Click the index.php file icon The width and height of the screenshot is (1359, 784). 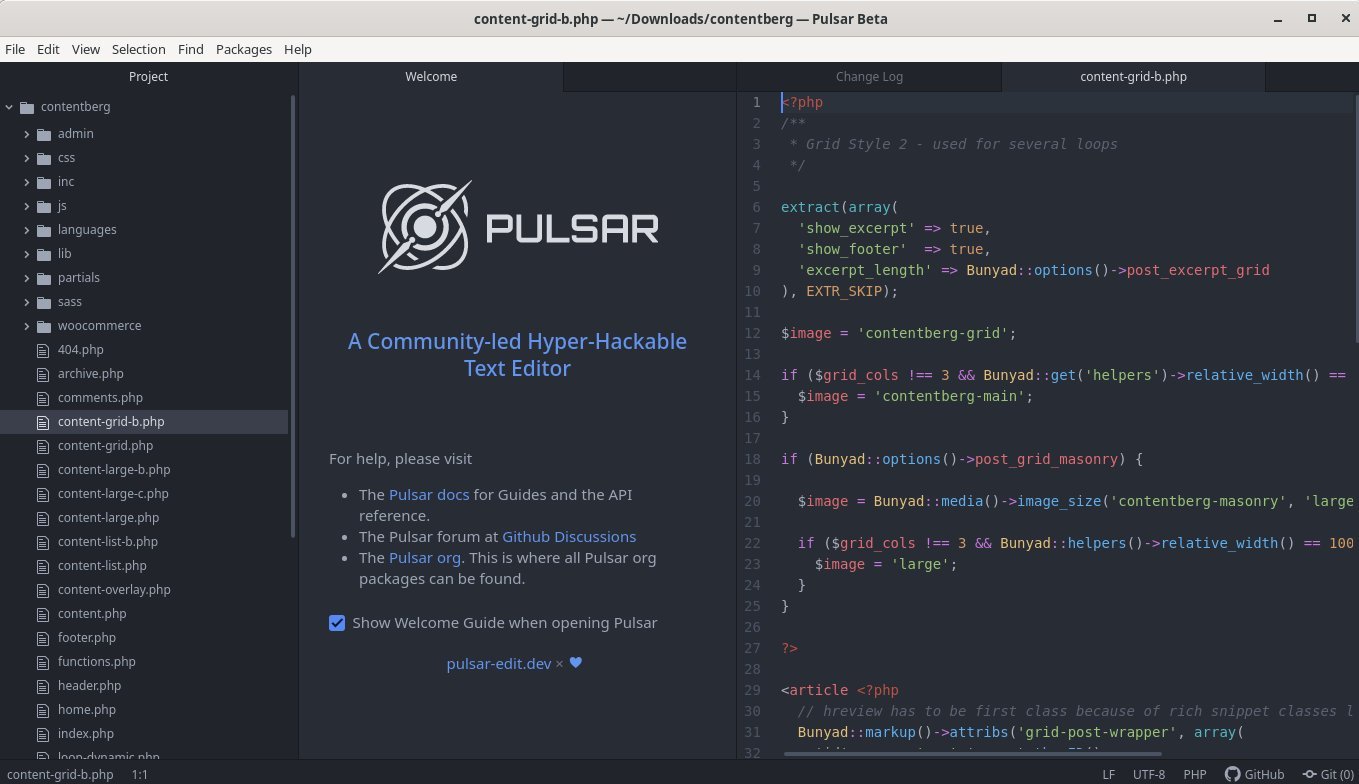pos(43,734)
